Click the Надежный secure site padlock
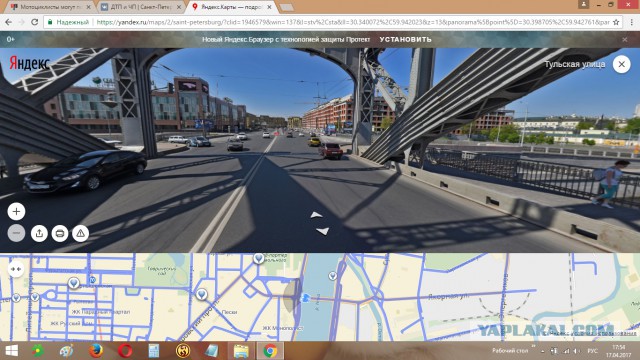640x360 pixels. (50, 22)
